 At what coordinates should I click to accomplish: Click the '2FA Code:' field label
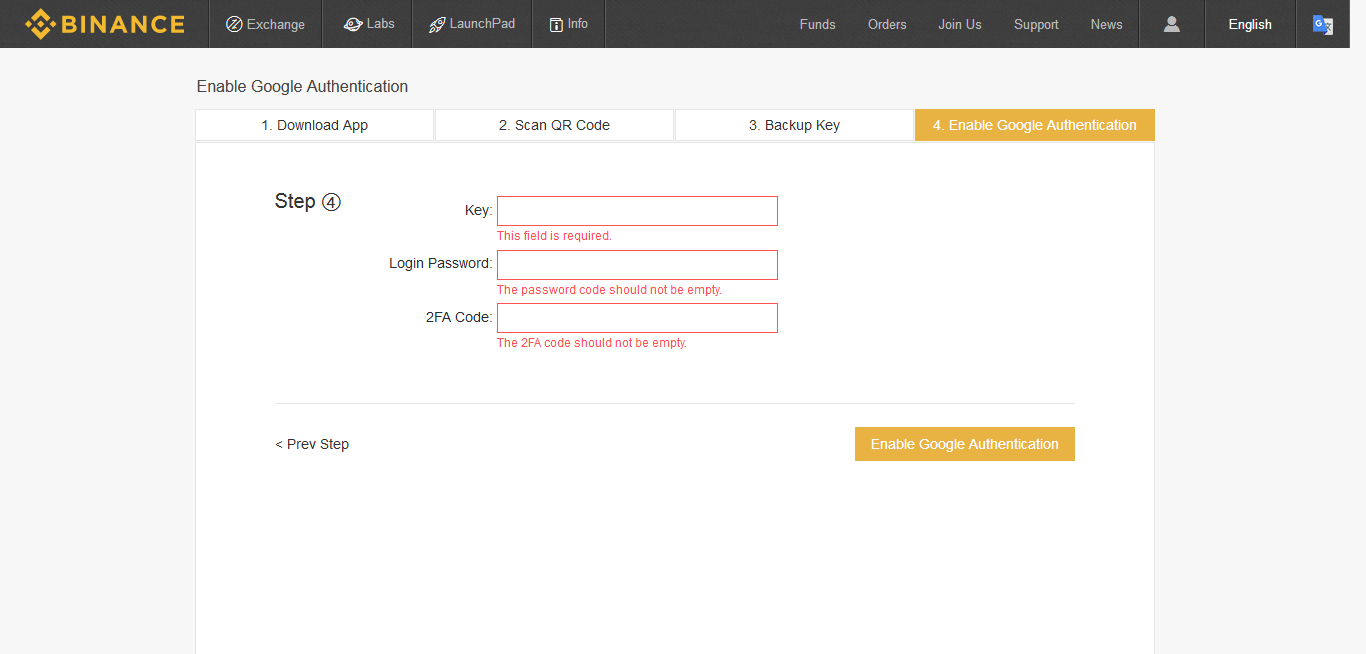459,317
